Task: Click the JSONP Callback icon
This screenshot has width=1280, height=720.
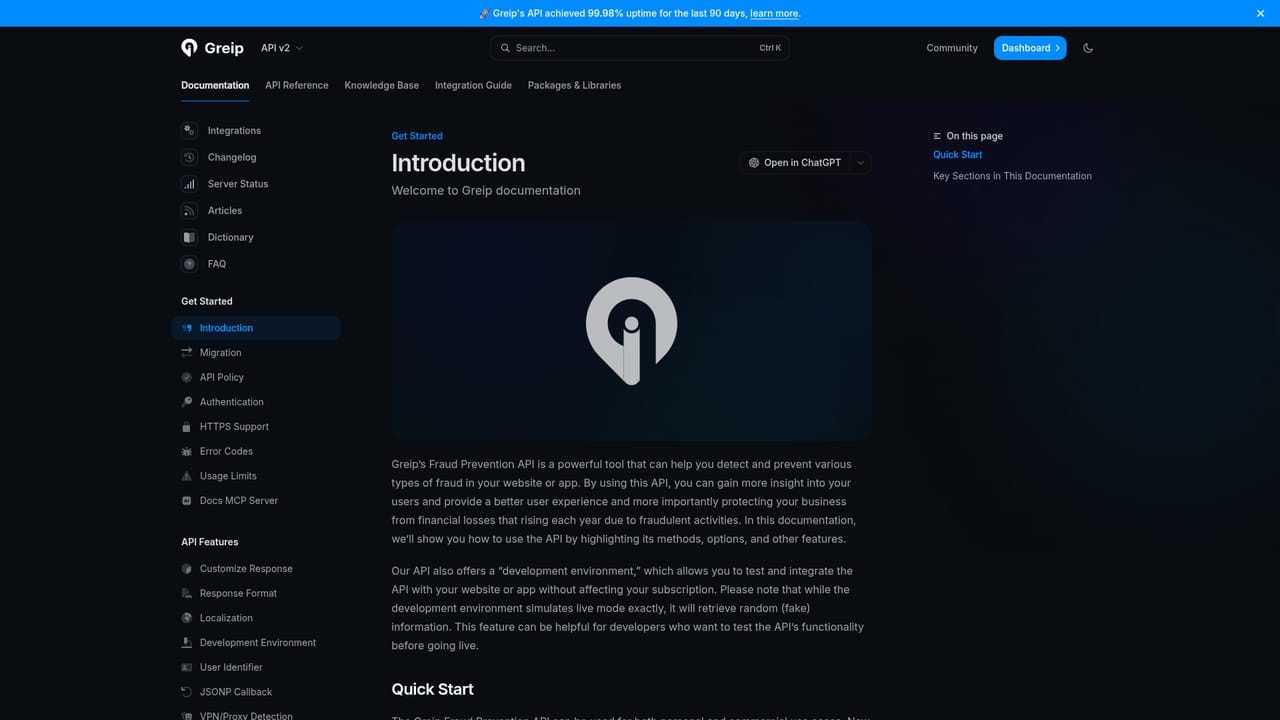Action: [x=187, y=692]
